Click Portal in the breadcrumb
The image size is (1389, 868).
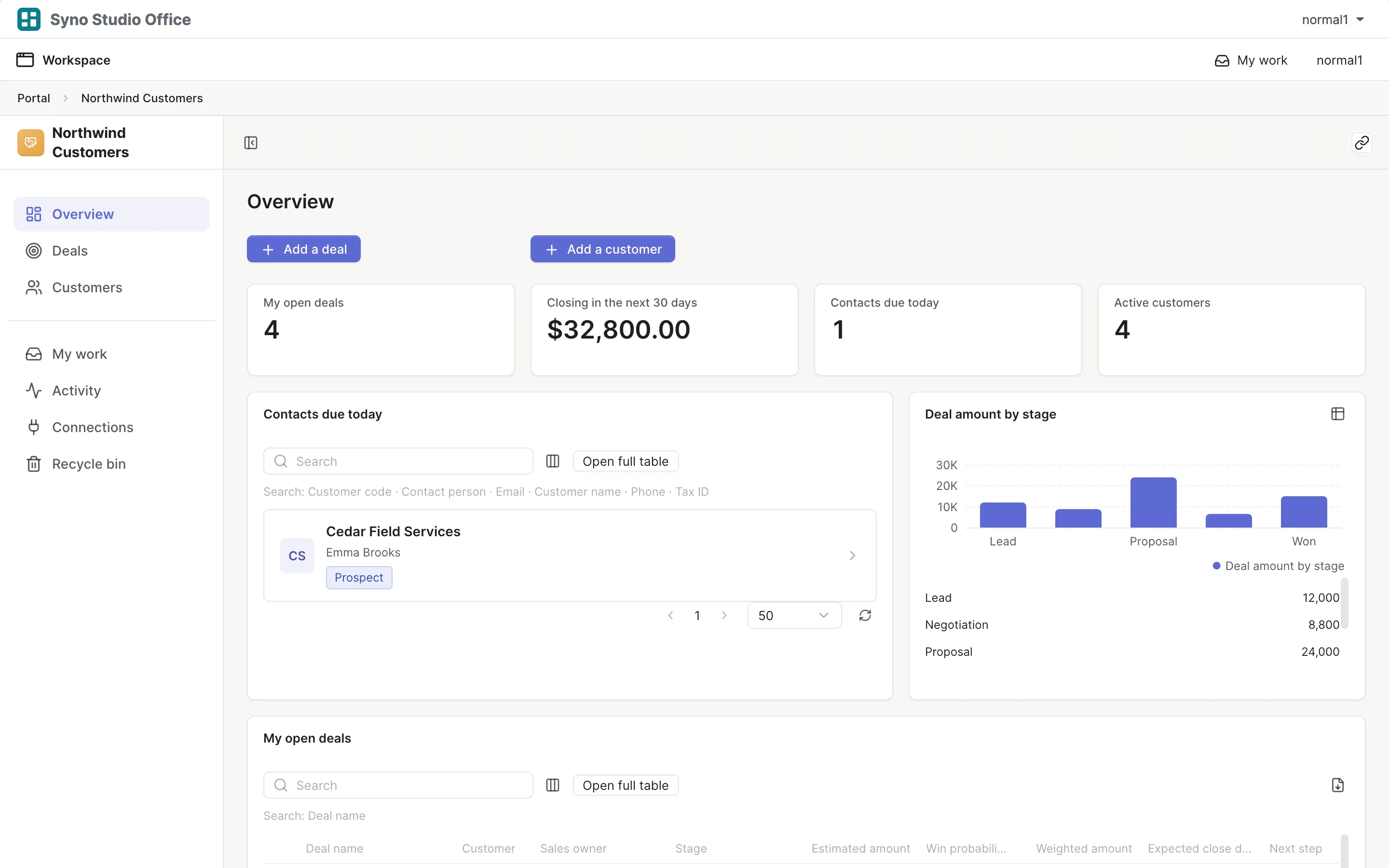point(34,98)
